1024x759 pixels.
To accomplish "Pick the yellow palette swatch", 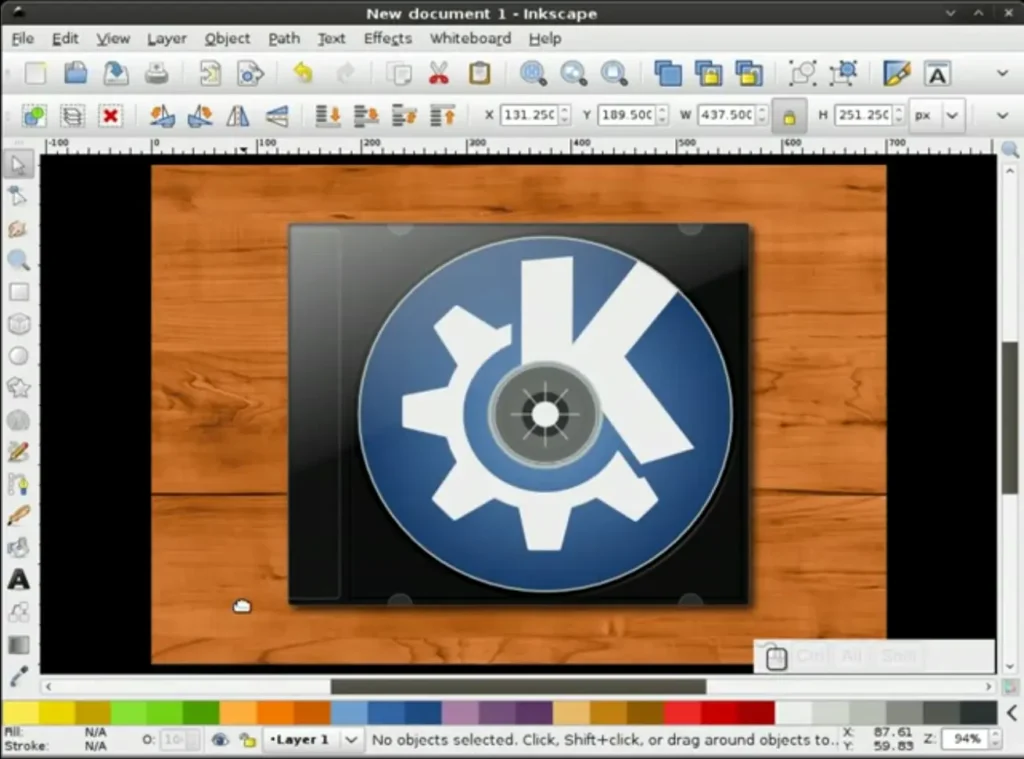I will click(21, 713).
